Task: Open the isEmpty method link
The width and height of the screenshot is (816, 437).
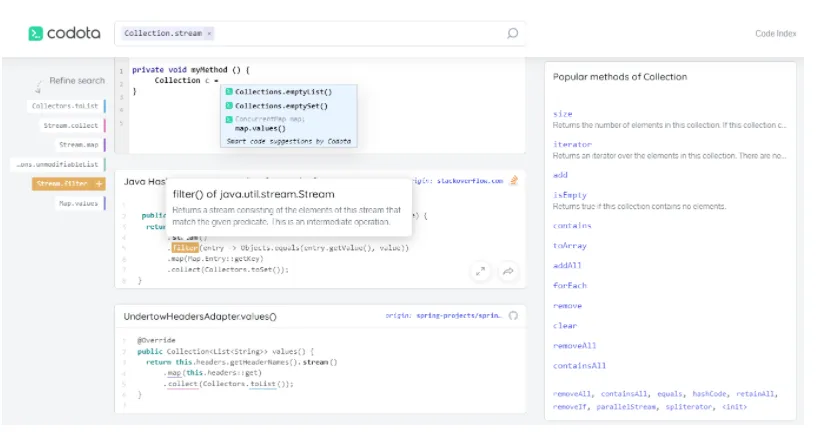Action: [x=567, y=195]
